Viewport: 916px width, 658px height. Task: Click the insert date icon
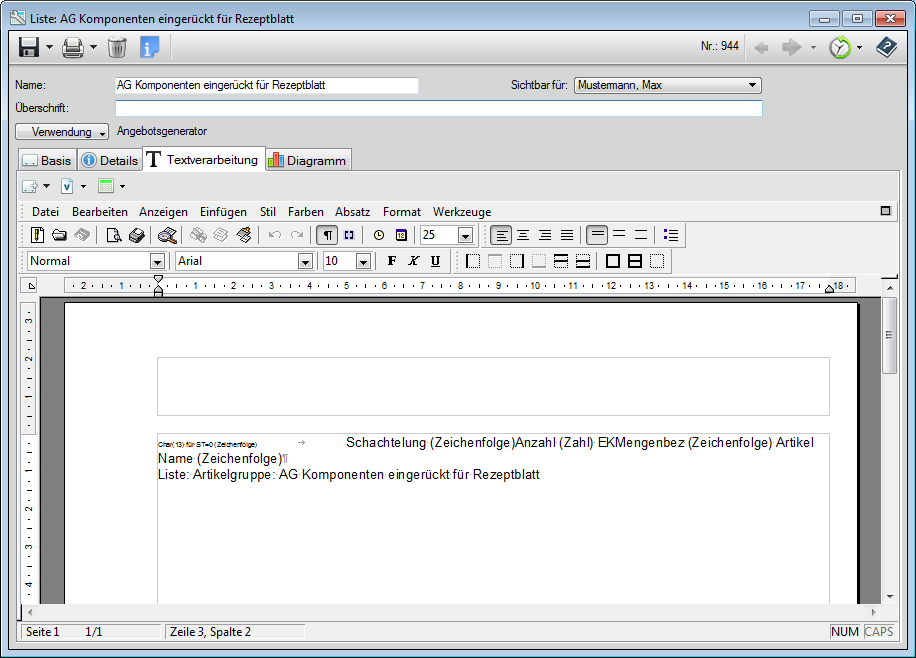pos(403,235)
